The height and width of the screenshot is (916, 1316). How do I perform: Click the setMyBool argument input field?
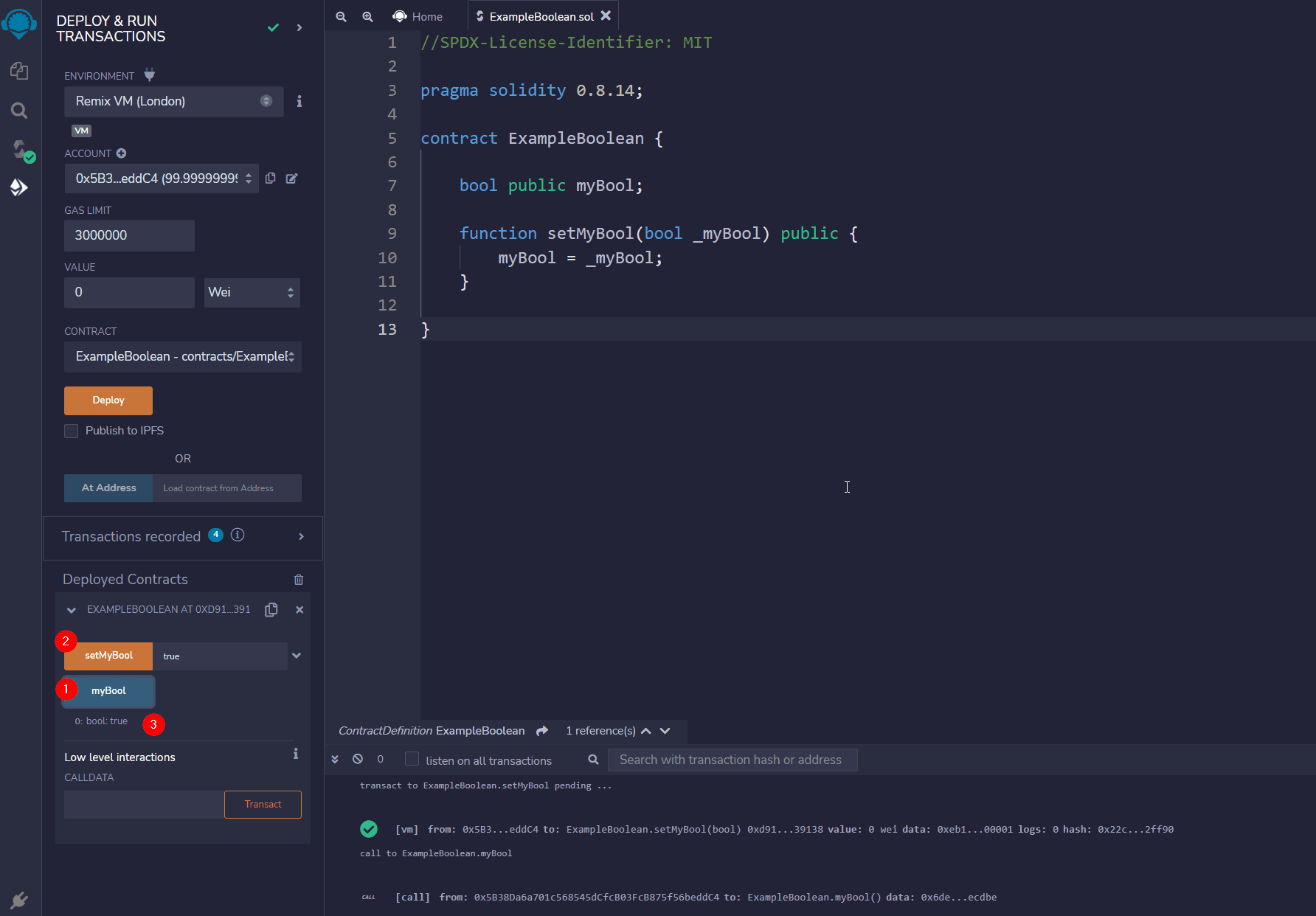(x=220, y=656)
